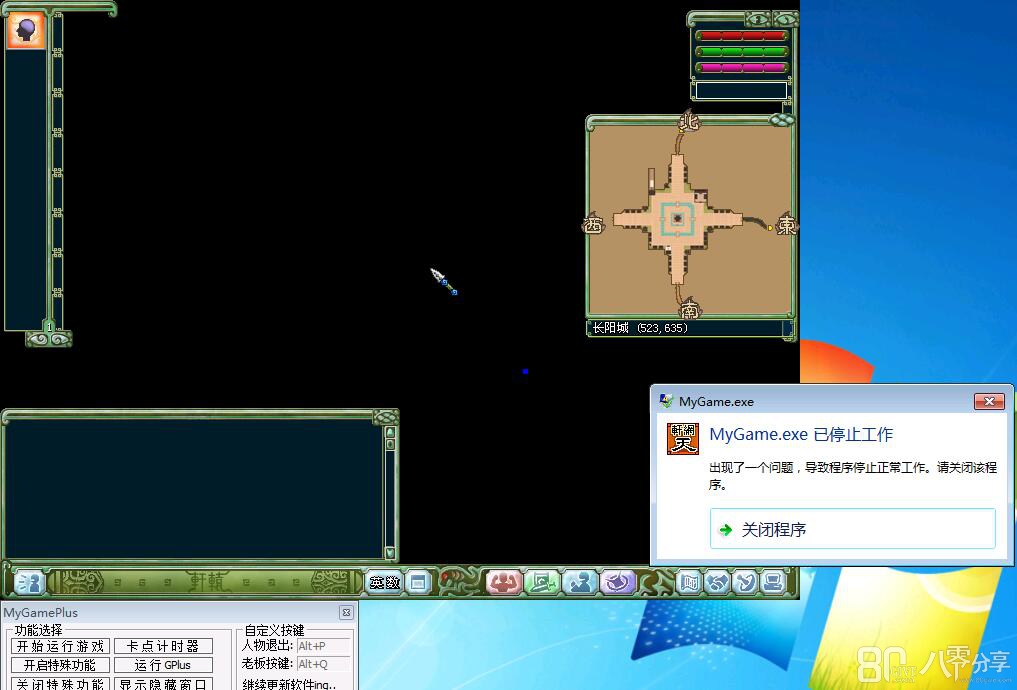Click the green energy bar
Screen dimensions: 1017x690
[x=742, y=52]
